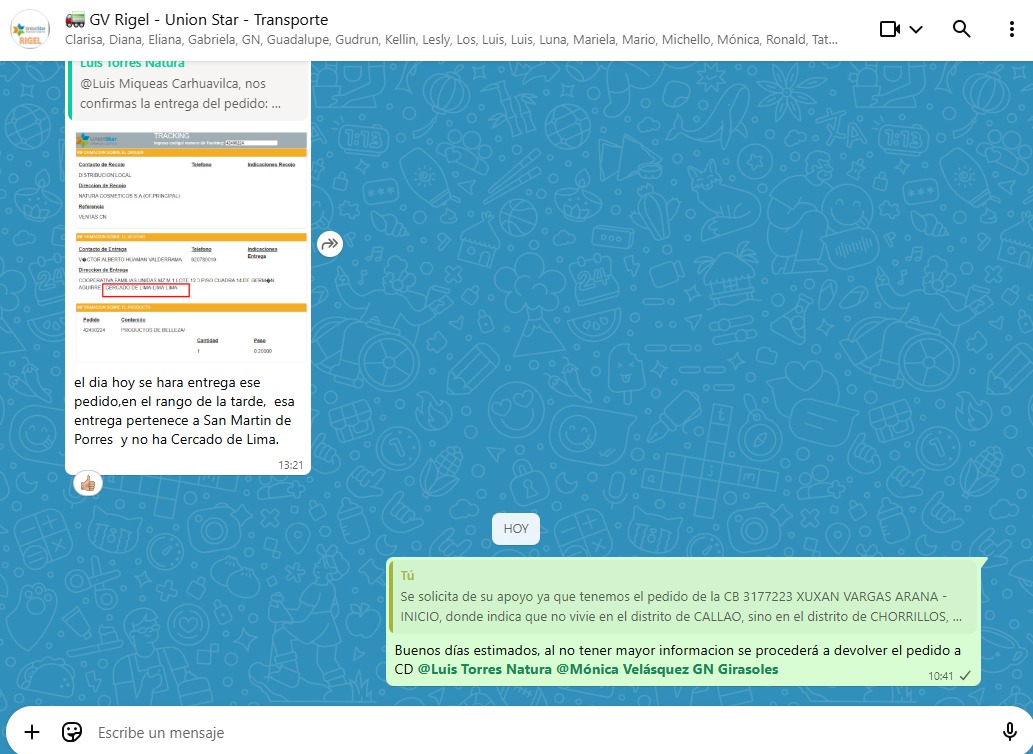The width and height of the screenshot is (1033, 754).
Task: Click the thumbs up reaction
Action: [88, 484]
